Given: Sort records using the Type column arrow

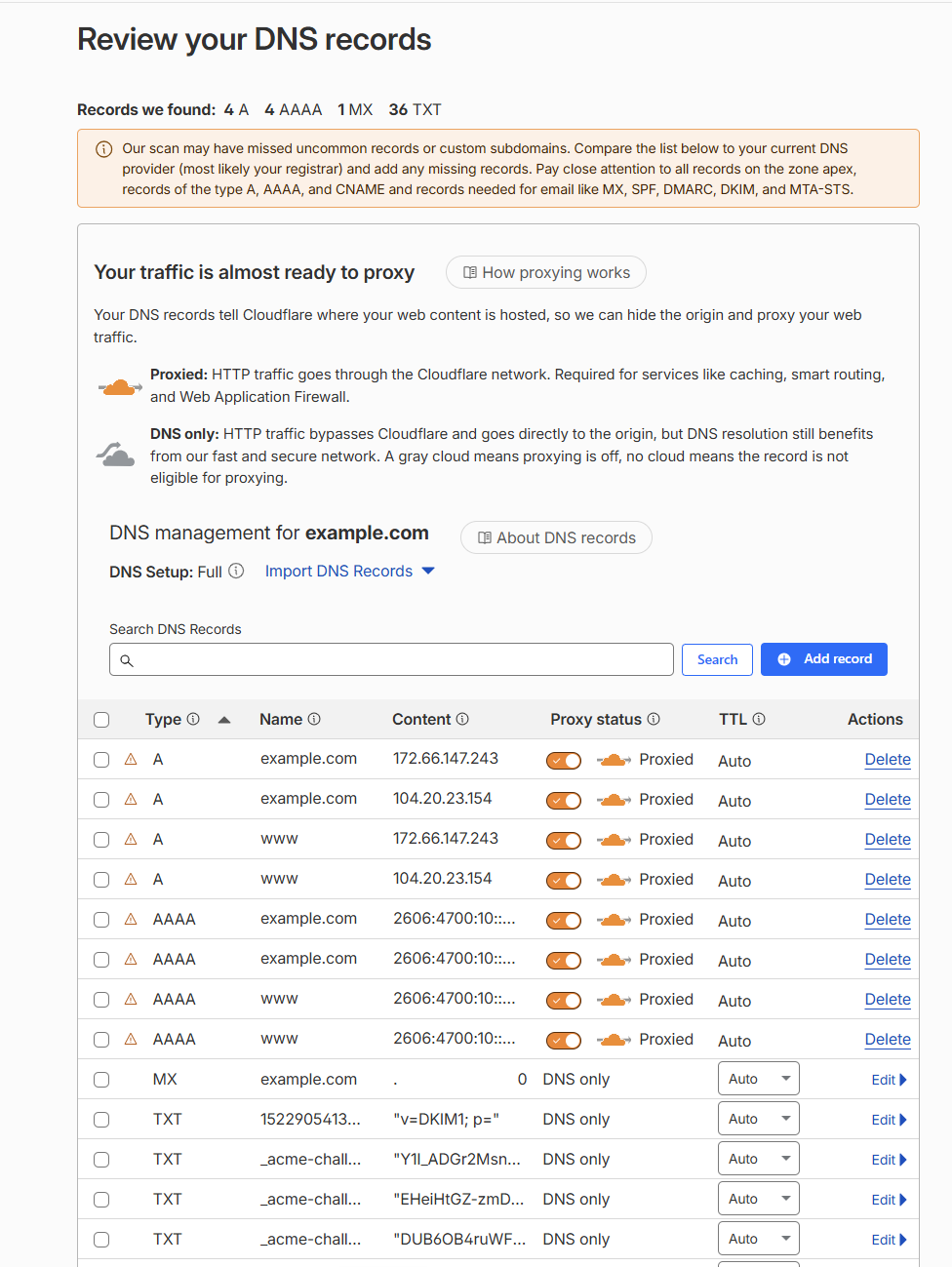Looking at the screenshot, I should click(x=224, y=720).
